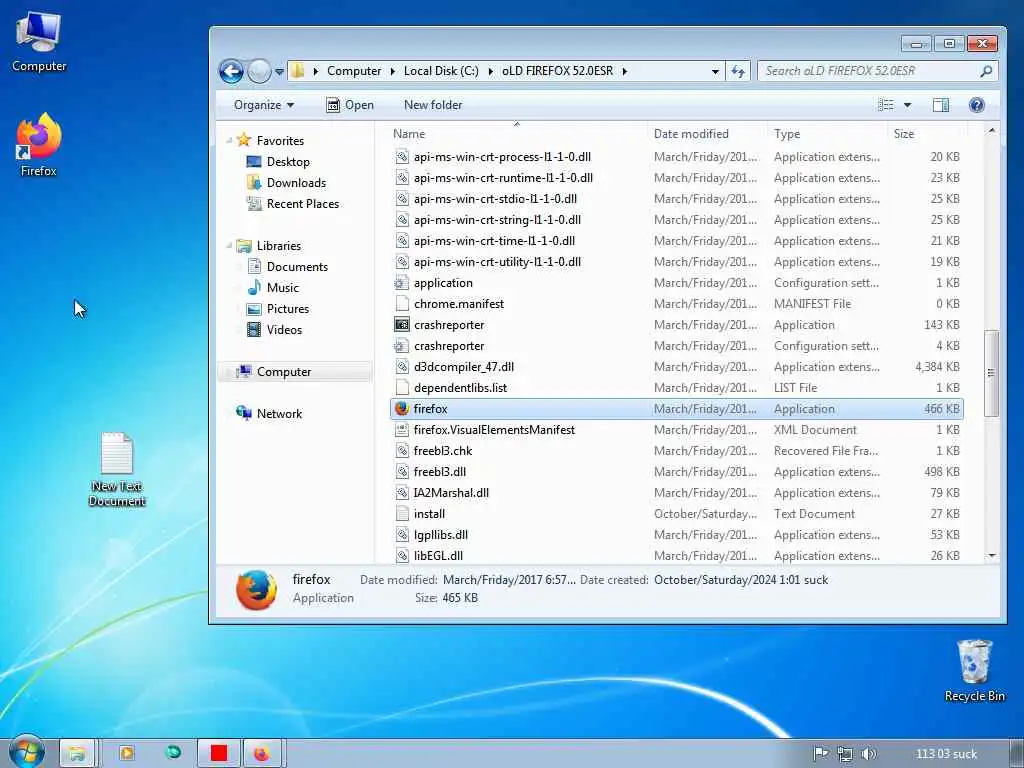Image resolution: width=1024 pixels, height=768 pixels.
Task: Click the search magnifier icon
Action: coord(986,71)
